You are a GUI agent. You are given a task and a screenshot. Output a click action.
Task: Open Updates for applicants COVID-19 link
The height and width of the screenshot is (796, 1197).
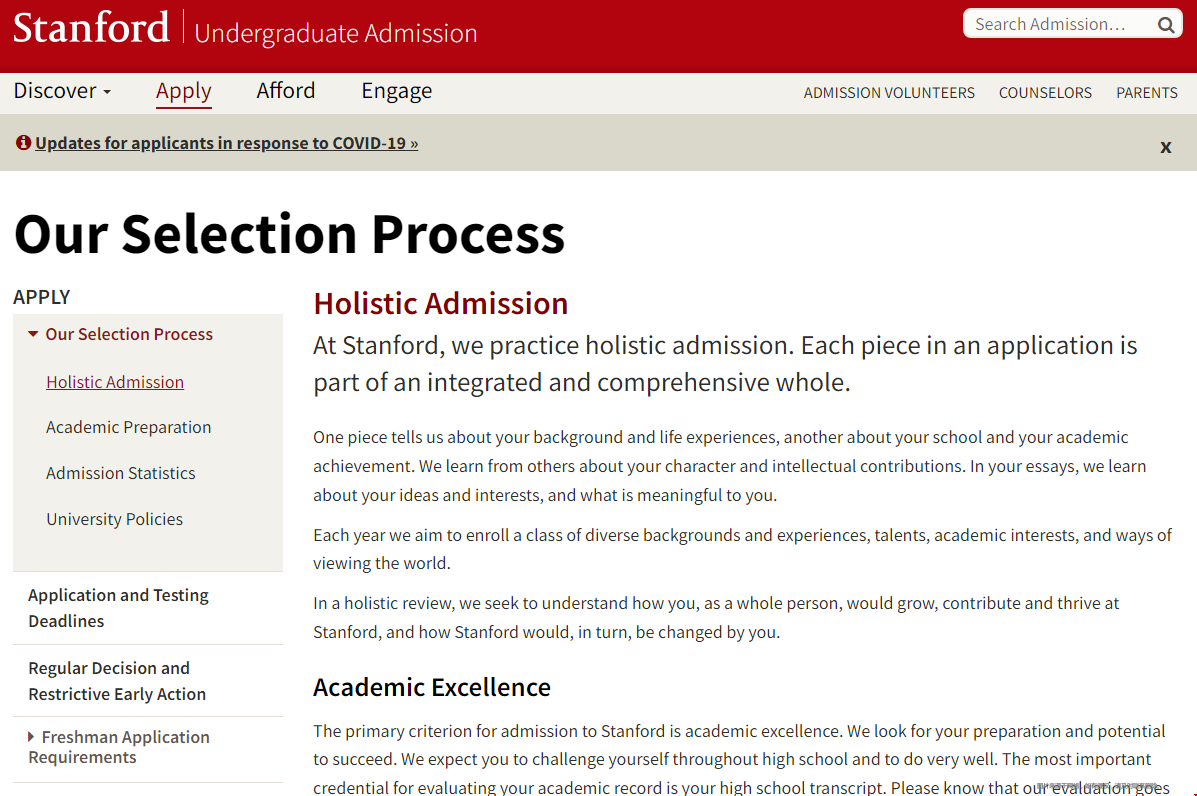coord(227,143)
